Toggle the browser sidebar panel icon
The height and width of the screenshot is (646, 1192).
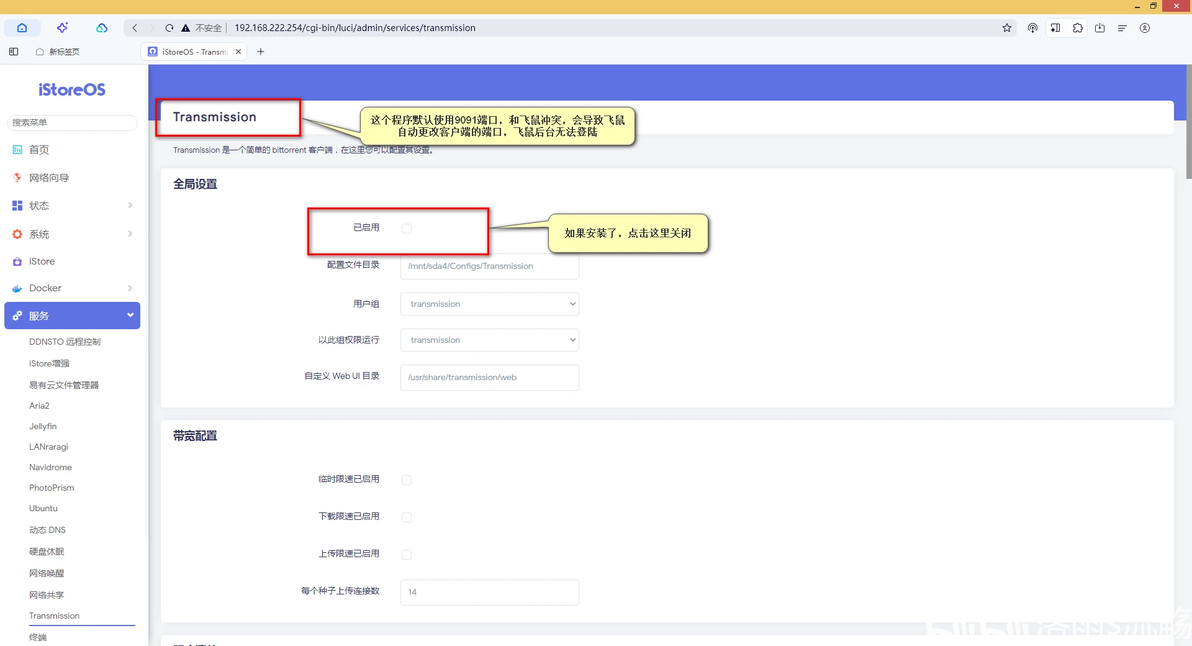point(14,52)
